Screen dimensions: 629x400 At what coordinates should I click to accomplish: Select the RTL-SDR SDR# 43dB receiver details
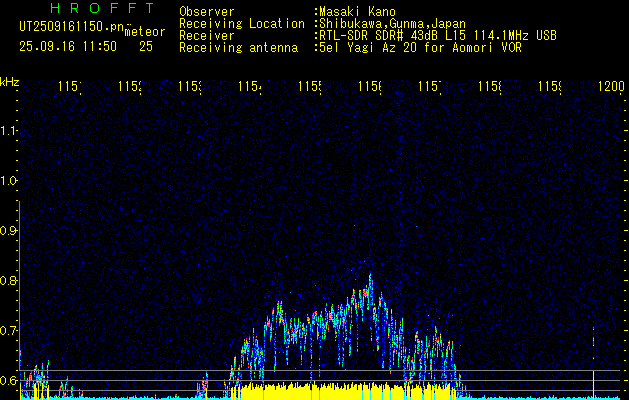[x=438, y=36]
